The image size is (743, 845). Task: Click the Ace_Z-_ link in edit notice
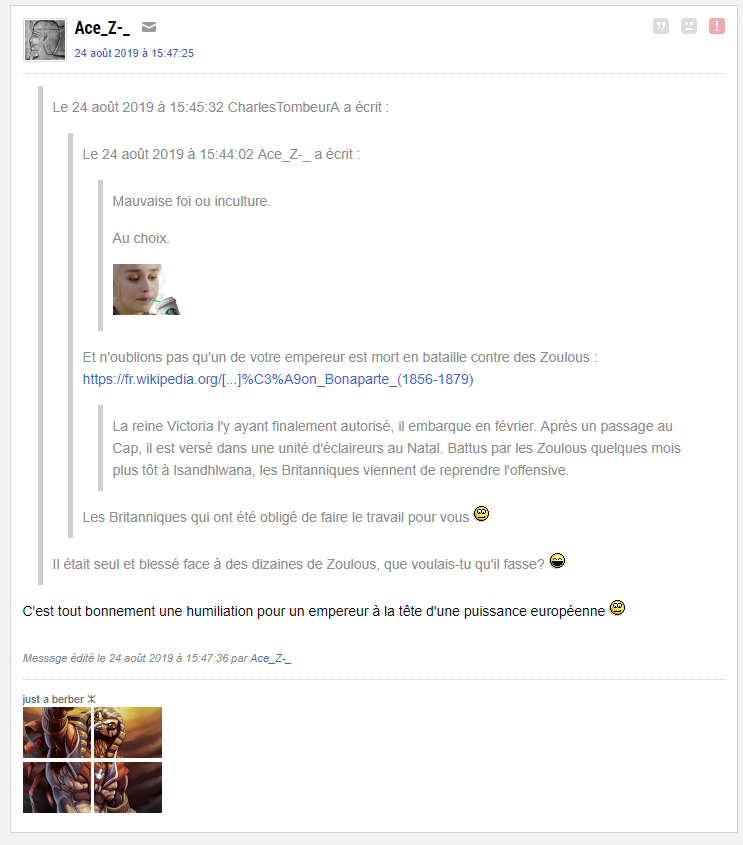270,658
